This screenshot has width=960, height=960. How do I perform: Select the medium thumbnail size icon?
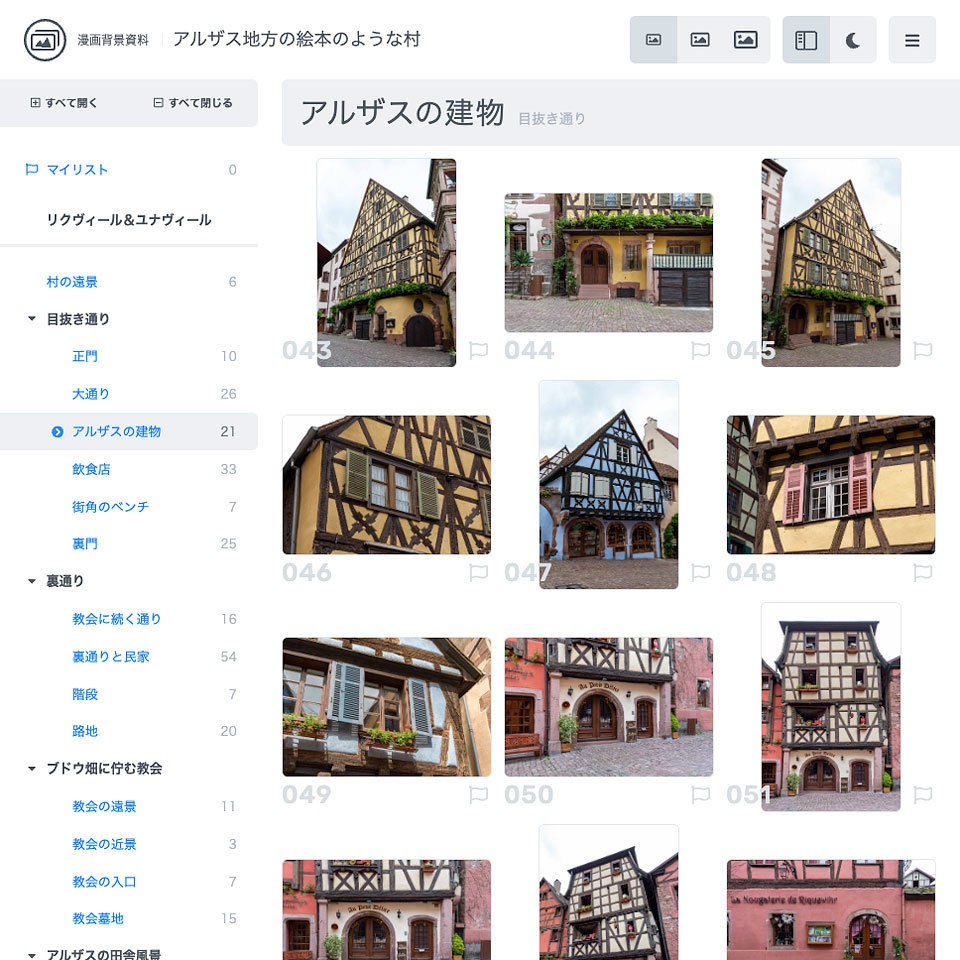[x=700, y=39]
